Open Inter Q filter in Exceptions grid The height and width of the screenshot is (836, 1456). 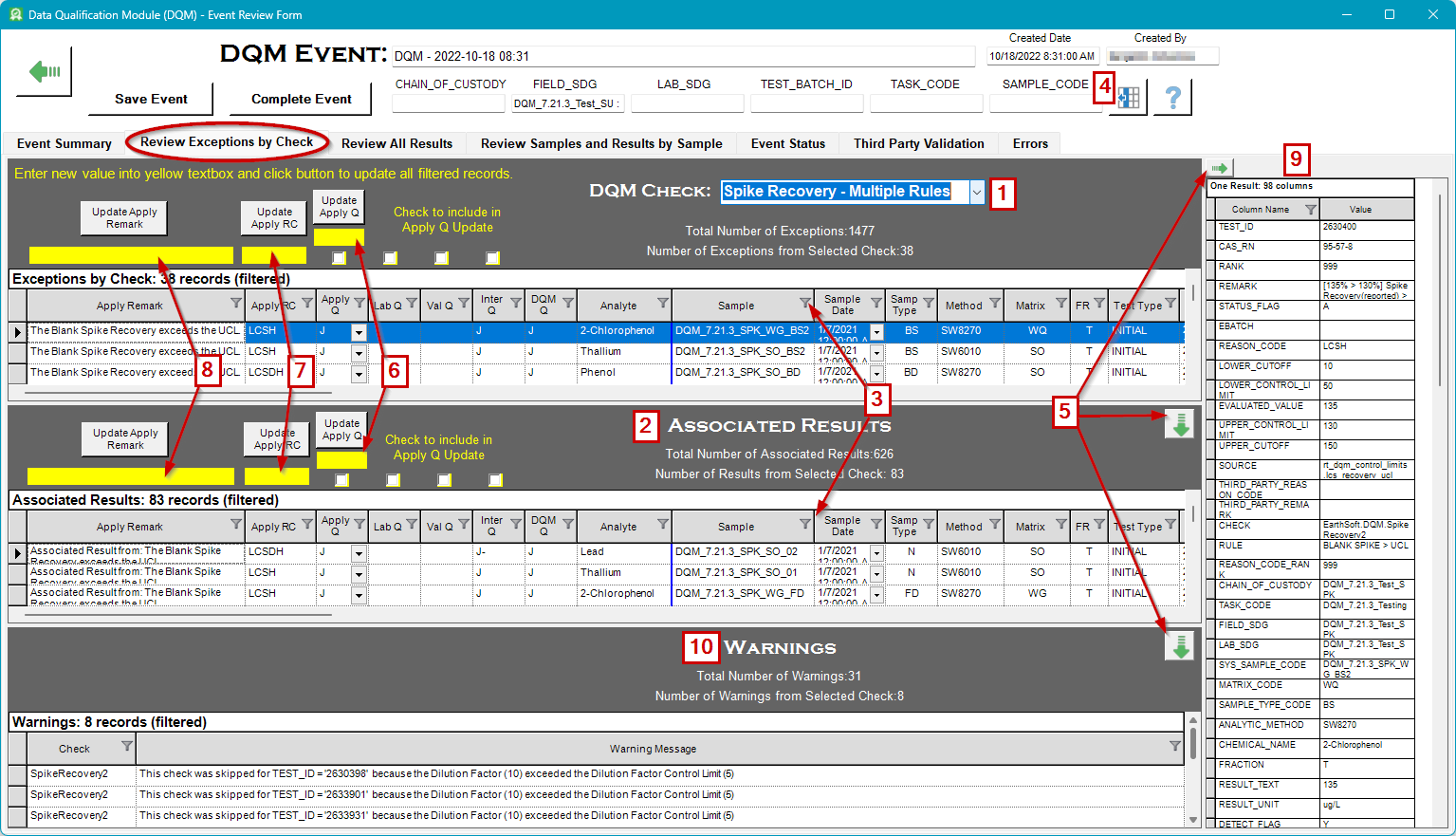coord(516,304)
